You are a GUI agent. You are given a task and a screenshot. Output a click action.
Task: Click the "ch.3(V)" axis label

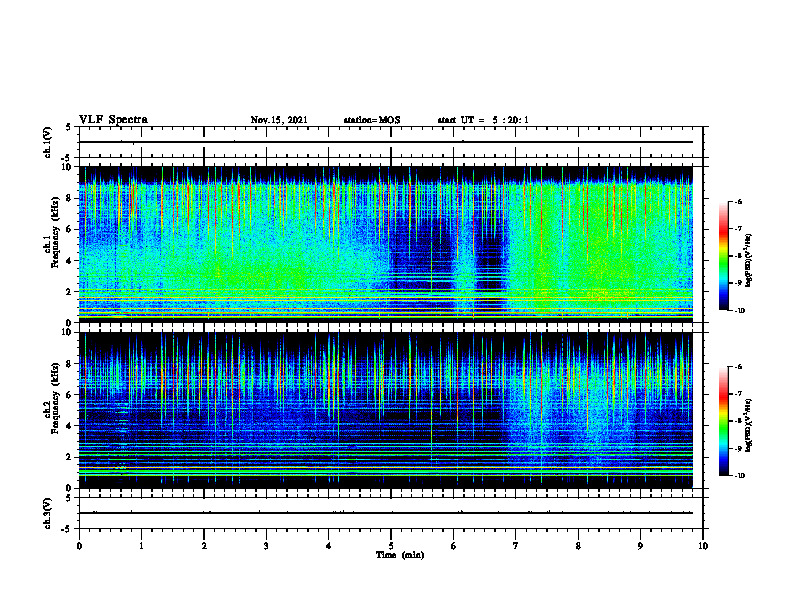point(48,513)
